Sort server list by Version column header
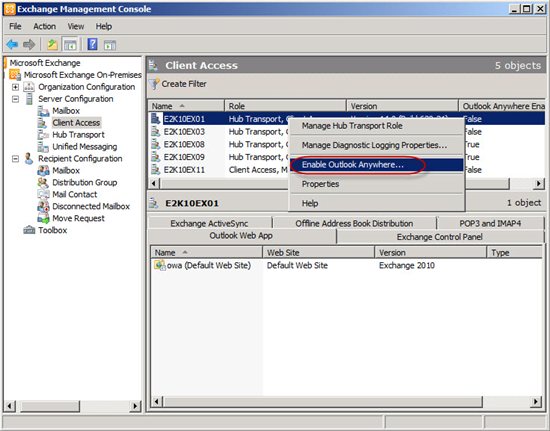The image size is (550, 431). tap(402, 106)
